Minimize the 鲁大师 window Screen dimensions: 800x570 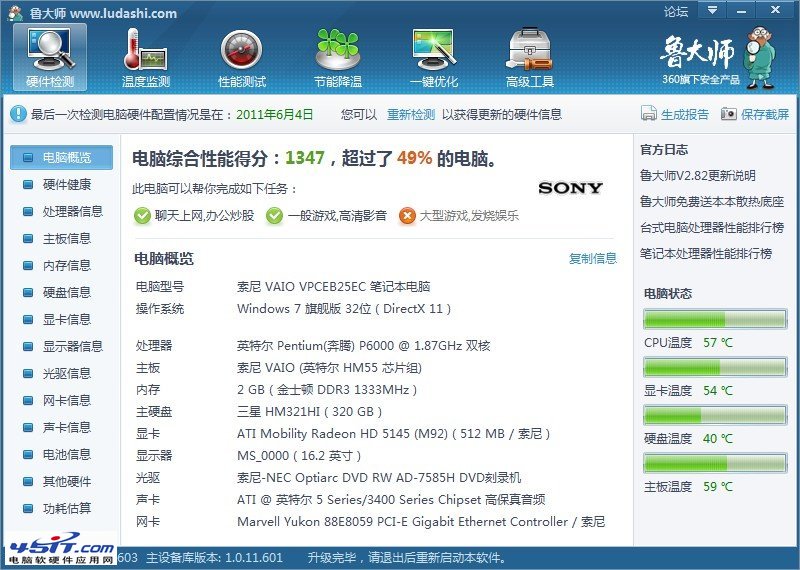[x=742, y=10]
